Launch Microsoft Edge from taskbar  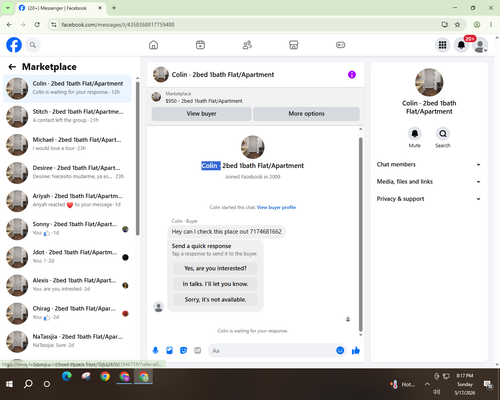[x=67, y=376]
